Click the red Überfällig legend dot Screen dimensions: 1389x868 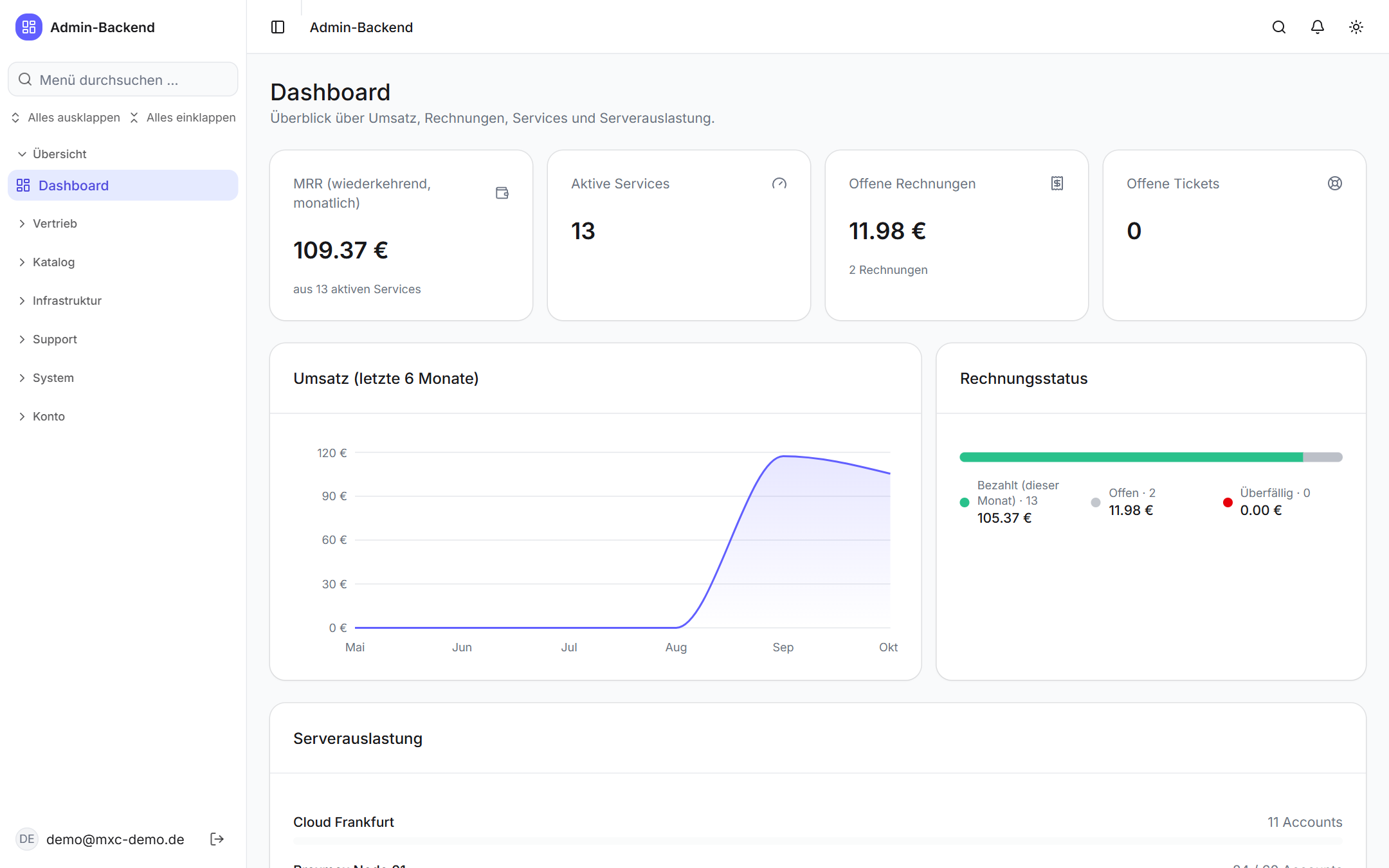pyautogui.click(x=1228, y=502)
